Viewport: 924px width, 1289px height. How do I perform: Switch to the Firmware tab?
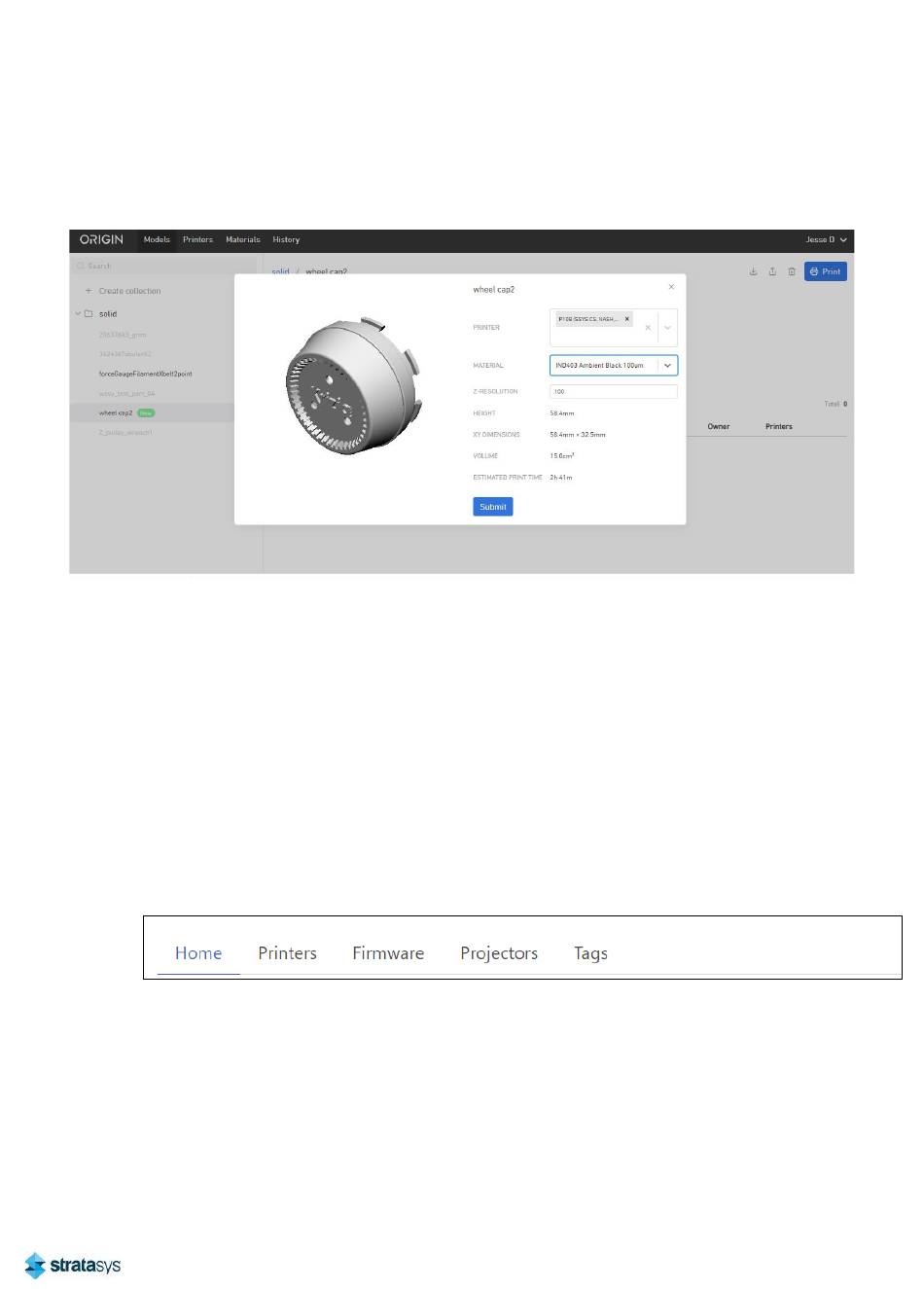point(388,953)
